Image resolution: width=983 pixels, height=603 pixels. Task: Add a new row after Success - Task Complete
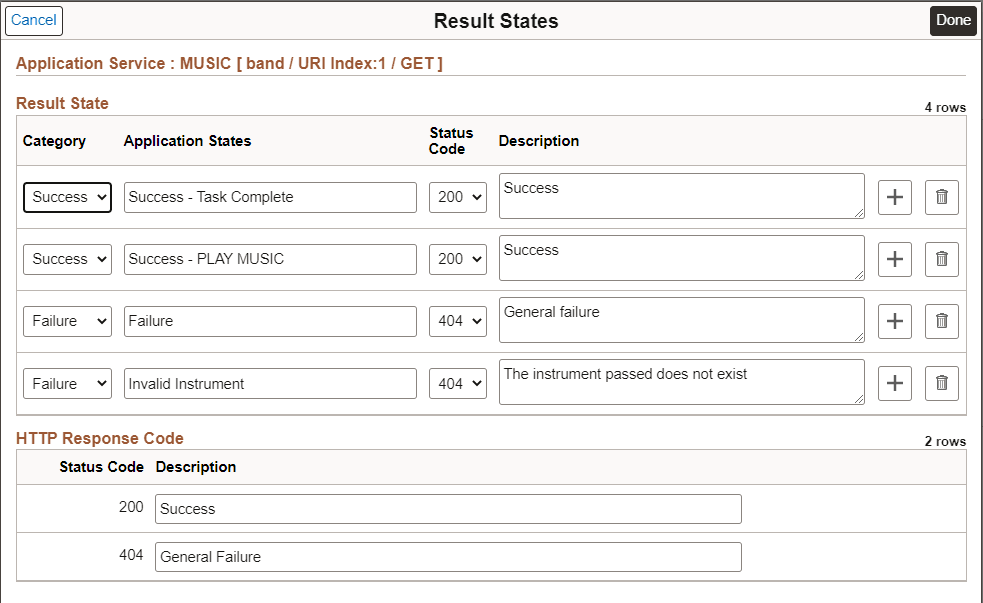[894, 197]
